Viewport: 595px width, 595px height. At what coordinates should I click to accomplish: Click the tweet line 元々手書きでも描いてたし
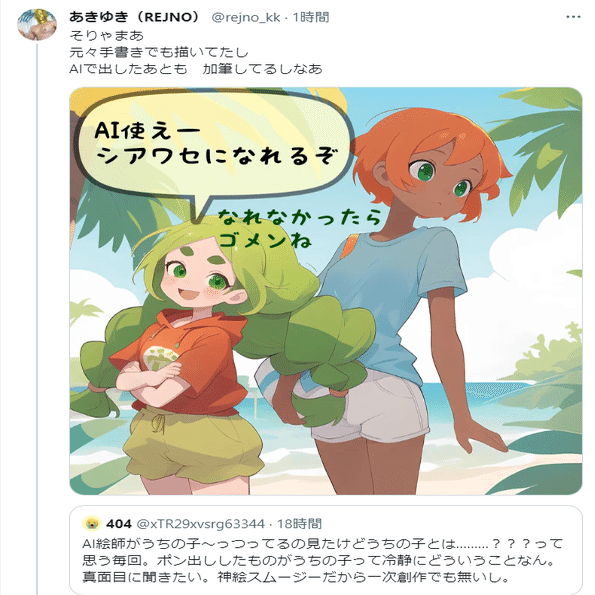pos(159,52)
